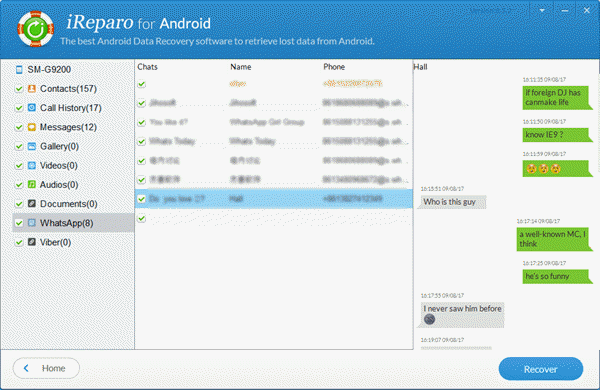
Task: Uncheck the Viber(0) checkbox
Action: (19, 242)
